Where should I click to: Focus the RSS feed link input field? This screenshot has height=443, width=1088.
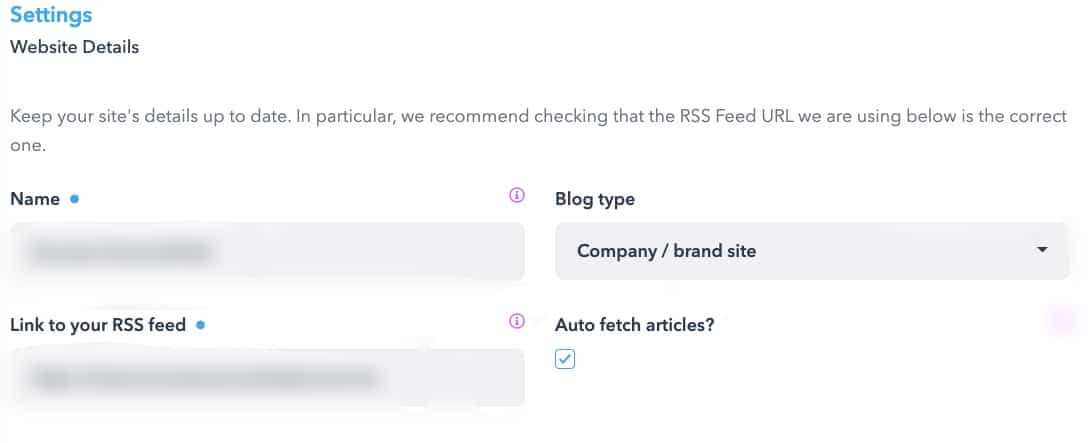click(x=267, y=377)
